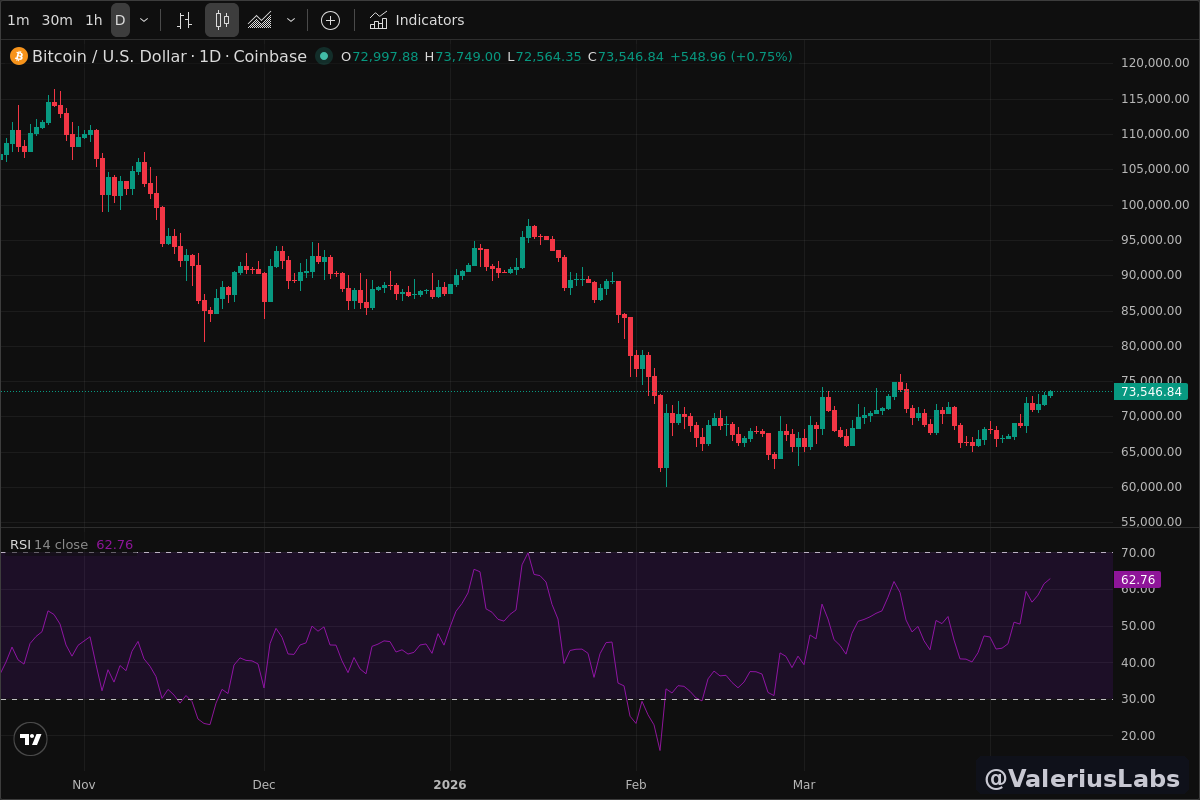The image size is (1200, 800).
Task: Click the RSI 14 close indicator label
Action: (x=49, y=545)
